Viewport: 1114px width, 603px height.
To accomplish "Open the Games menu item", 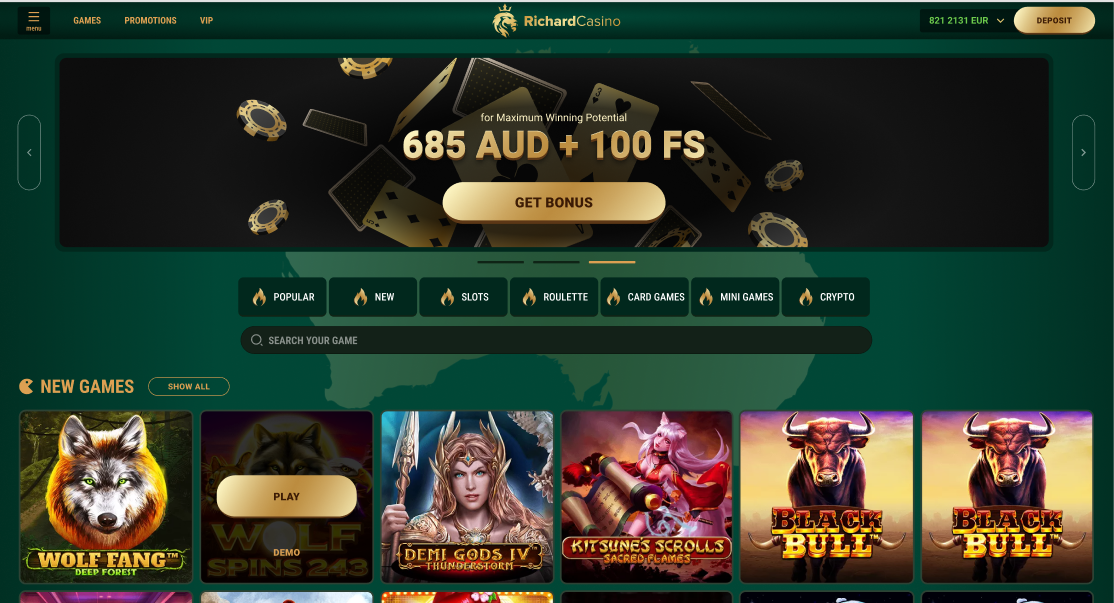I will (x=87, y=21).
